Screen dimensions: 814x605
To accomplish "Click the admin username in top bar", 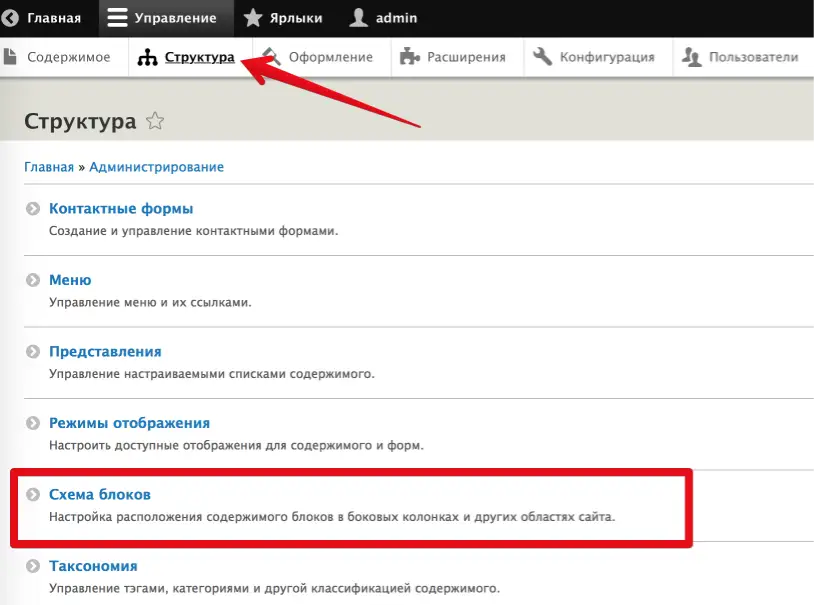I will point(396,18).
